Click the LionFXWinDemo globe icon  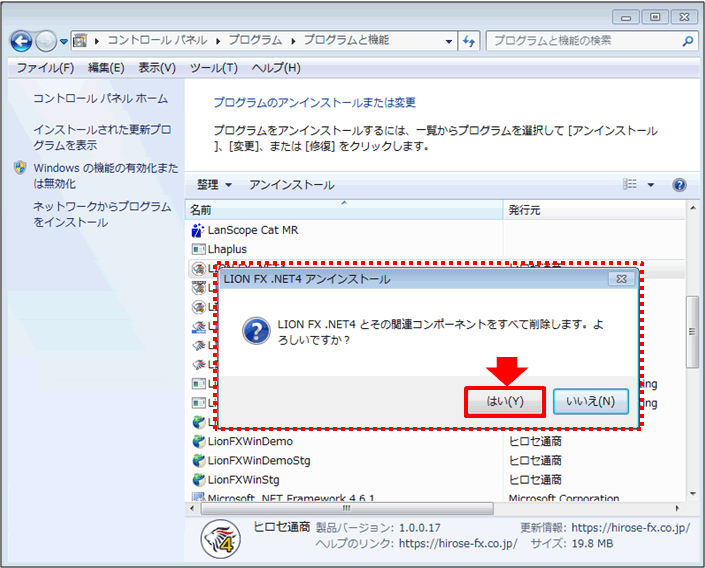tap(199, 441)
